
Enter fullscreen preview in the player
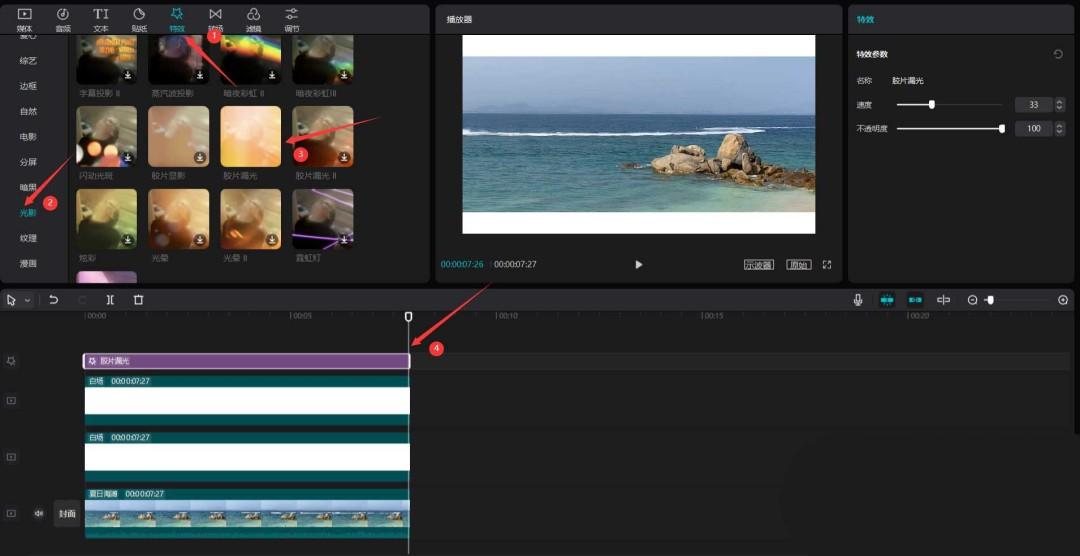(827, 265)
